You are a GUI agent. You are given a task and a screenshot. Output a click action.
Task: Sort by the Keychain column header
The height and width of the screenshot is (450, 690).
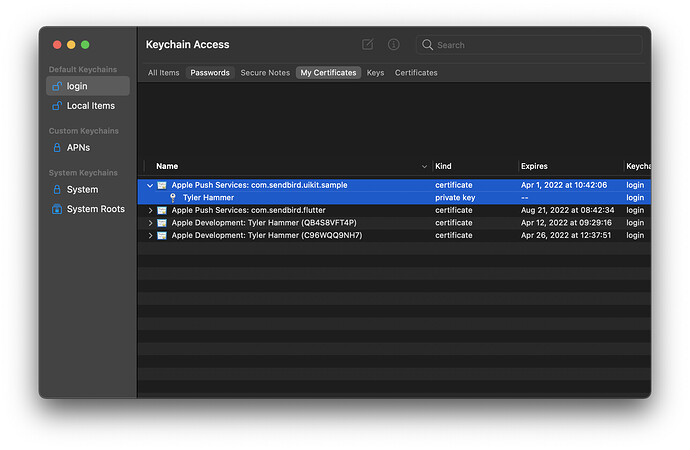[x=638, y=166]
